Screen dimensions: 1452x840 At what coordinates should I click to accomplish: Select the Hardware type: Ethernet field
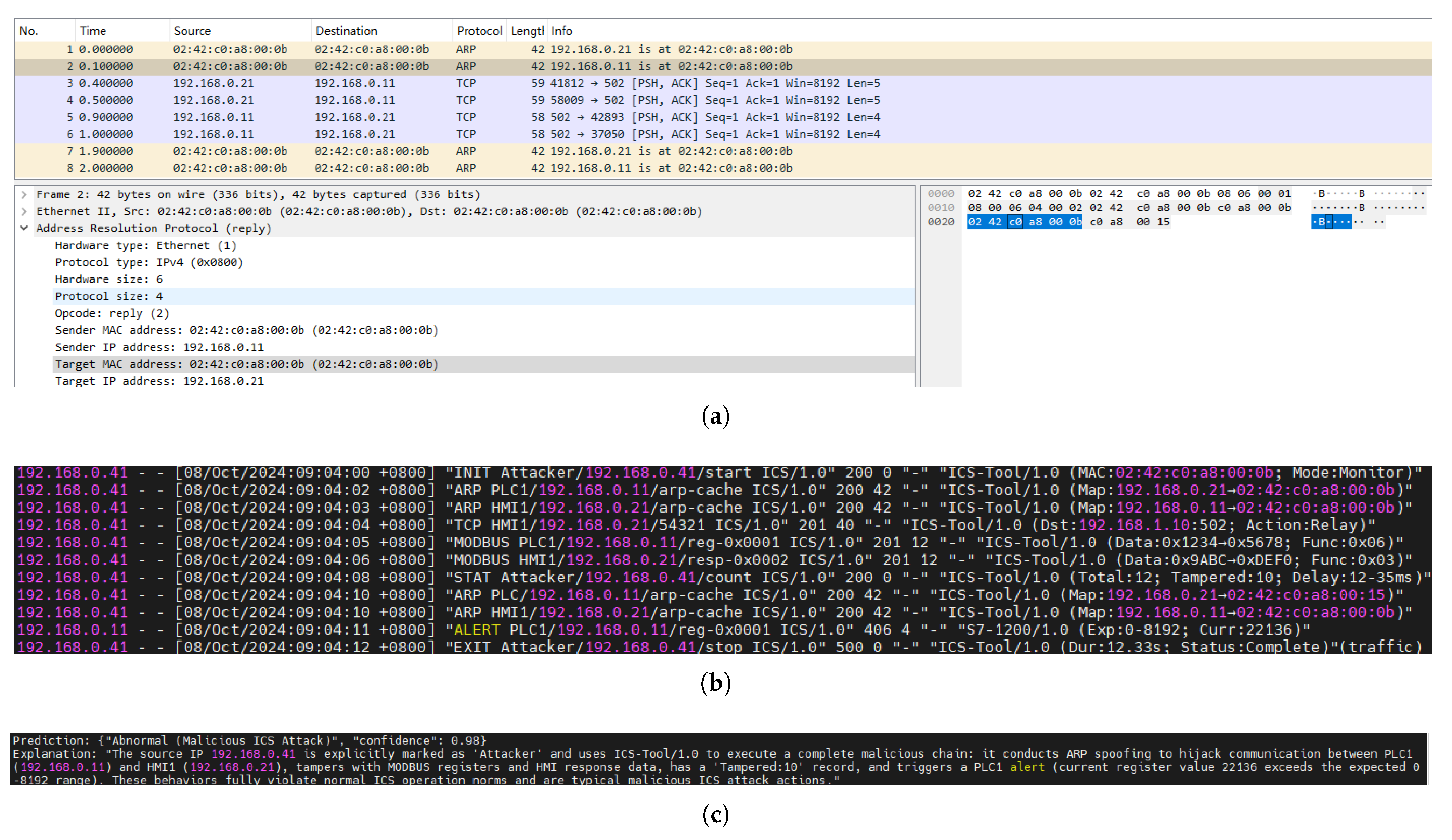146,245
